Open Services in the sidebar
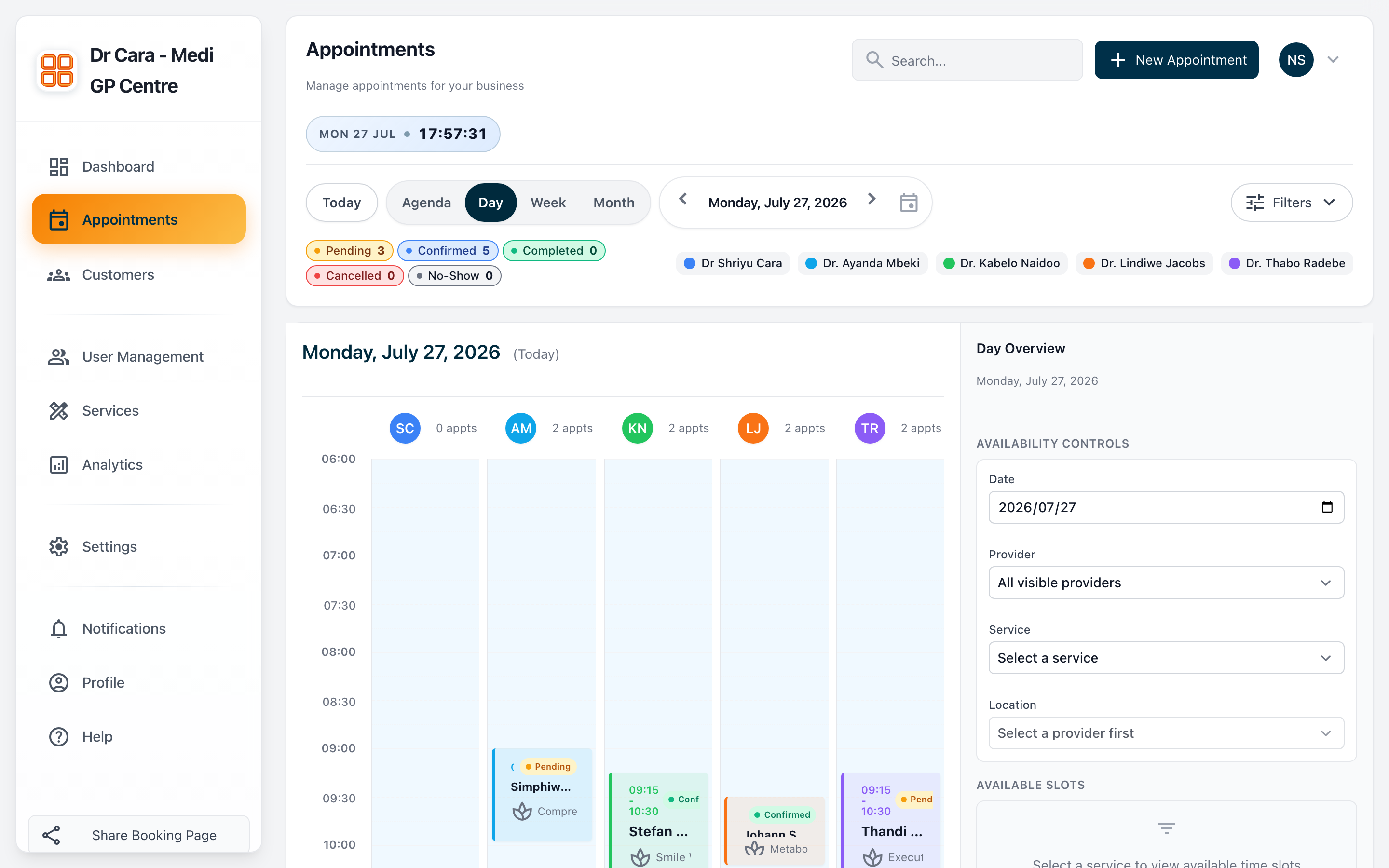The height and width of the screenshot is (868, 1389). tap(139, 410)
